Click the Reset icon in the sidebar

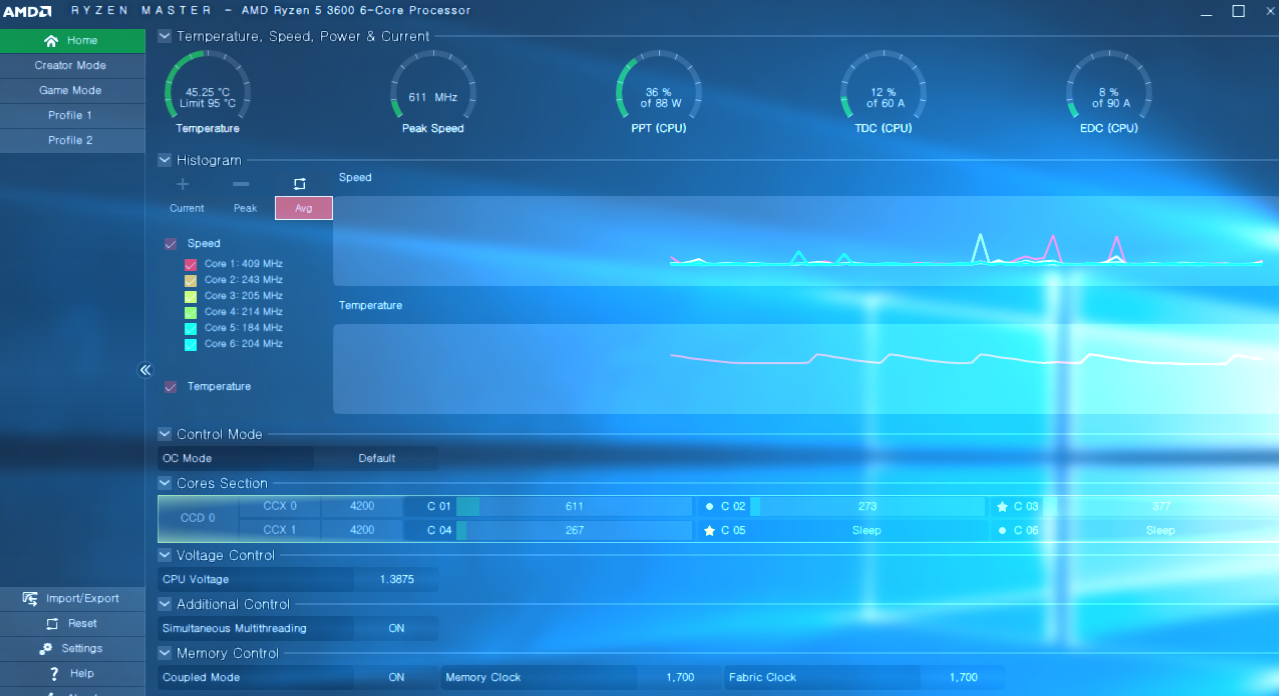tap(51, 624)
